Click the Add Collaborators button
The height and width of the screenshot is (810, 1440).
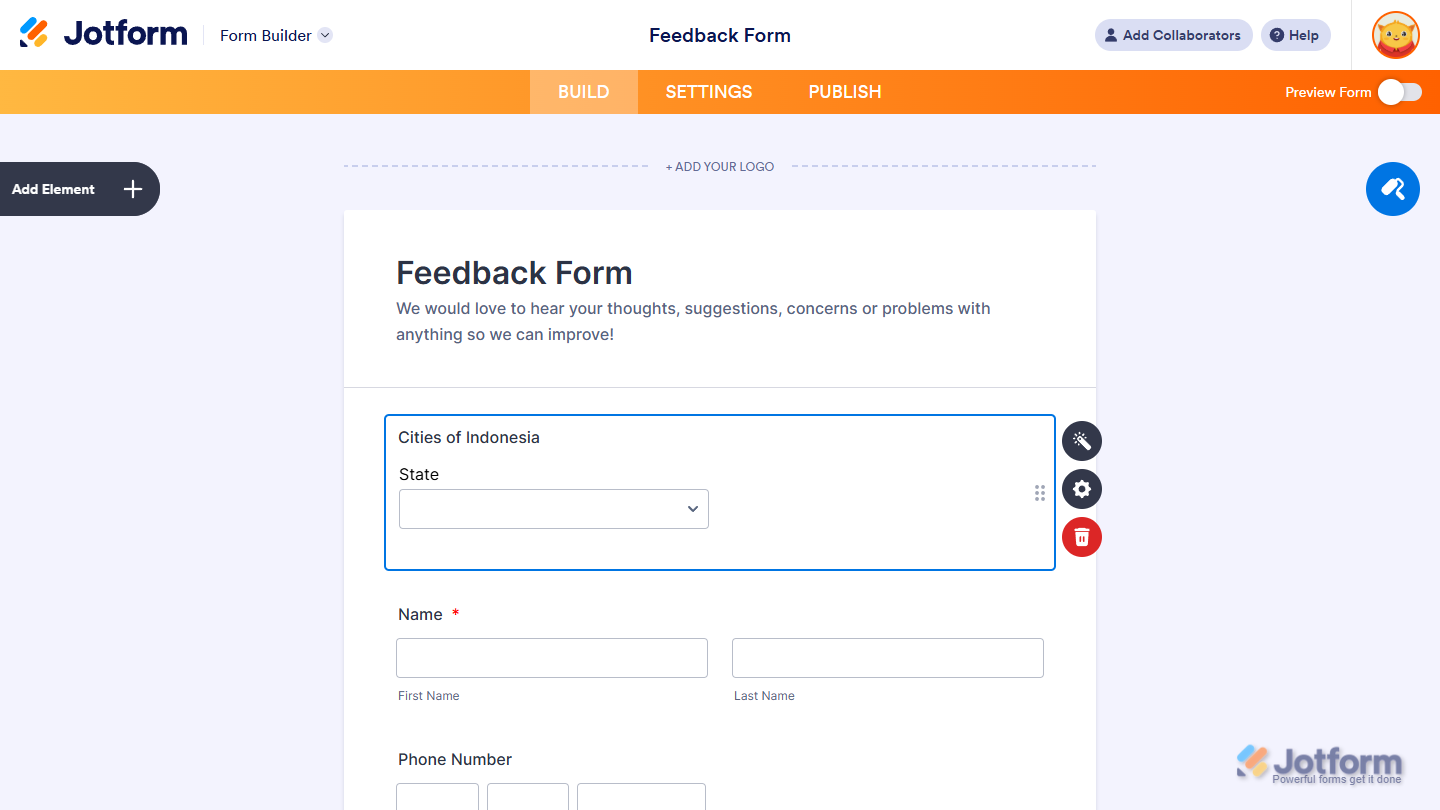[1173, 35]
